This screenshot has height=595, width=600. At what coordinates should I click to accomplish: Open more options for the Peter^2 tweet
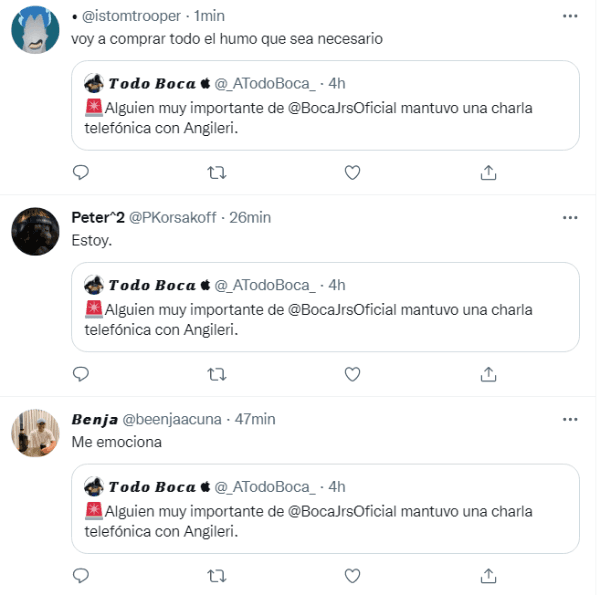click(570, 217)
